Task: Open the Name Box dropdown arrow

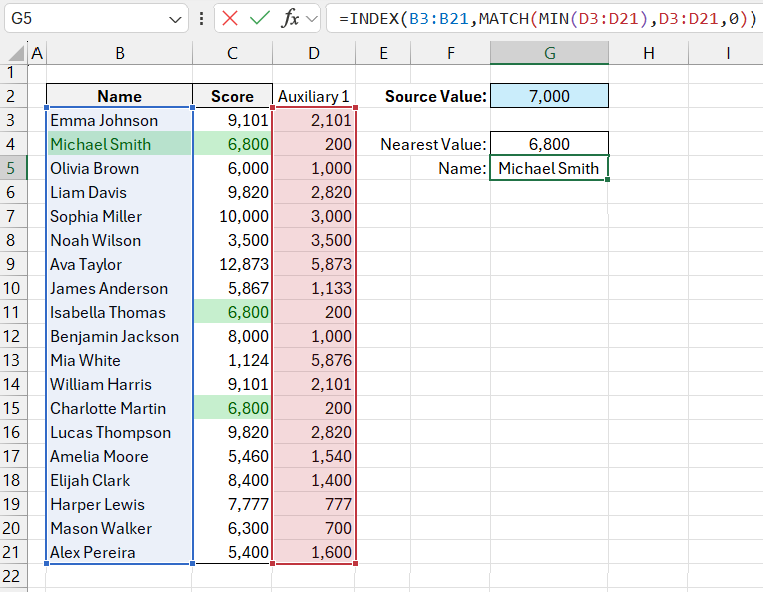Action: pyautogui.click(x=176, y=19)
